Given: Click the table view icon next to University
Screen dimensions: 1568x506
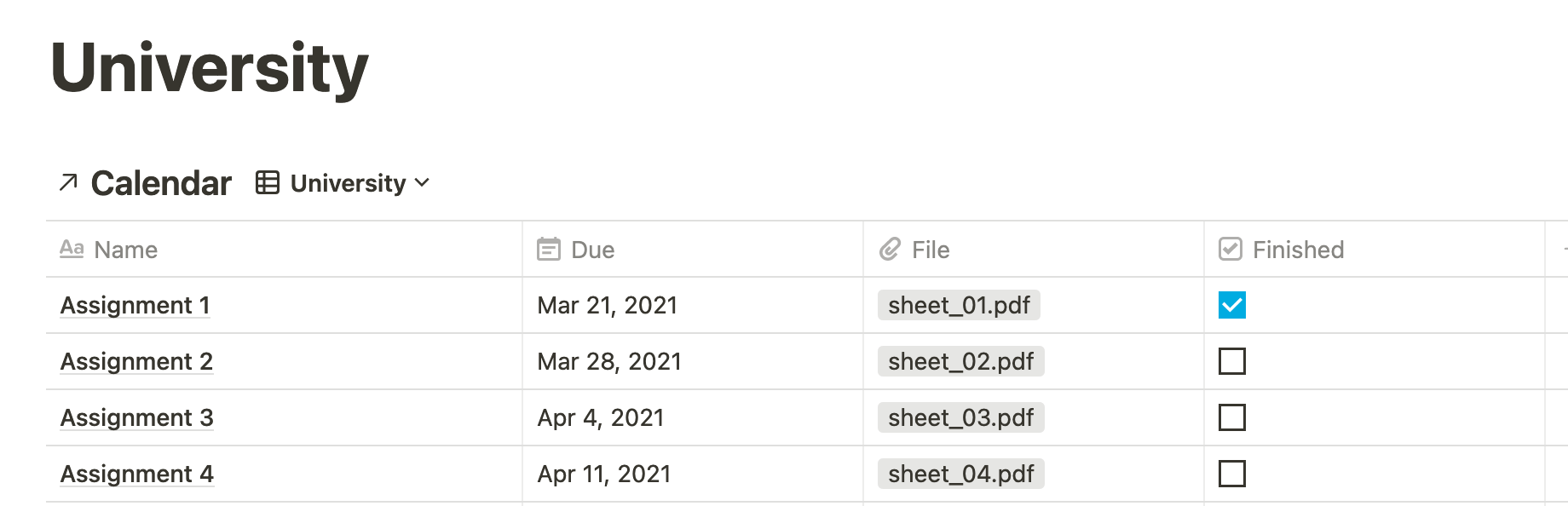Looking at the screenshot, I should click(x=268, y=182).
